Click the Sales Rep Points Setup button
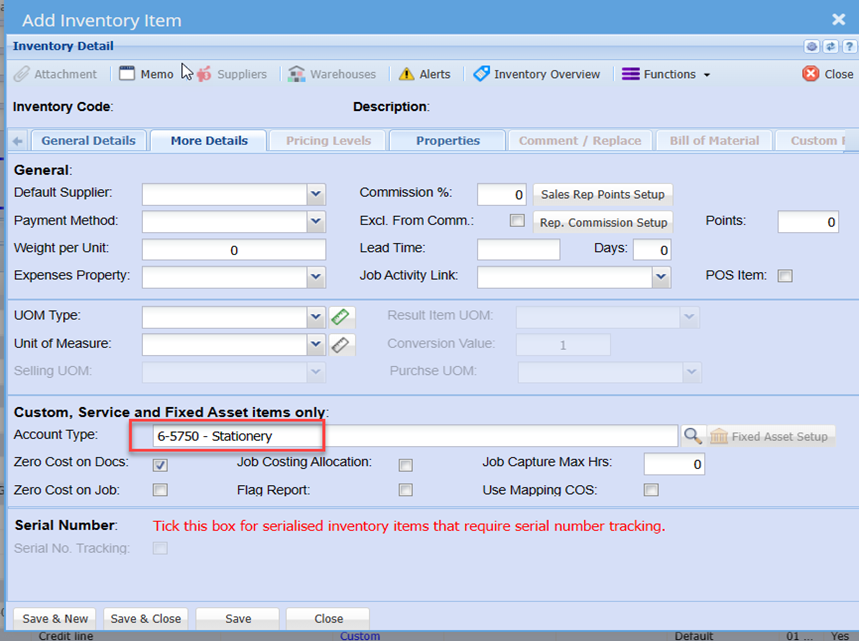 click(602, 195)
